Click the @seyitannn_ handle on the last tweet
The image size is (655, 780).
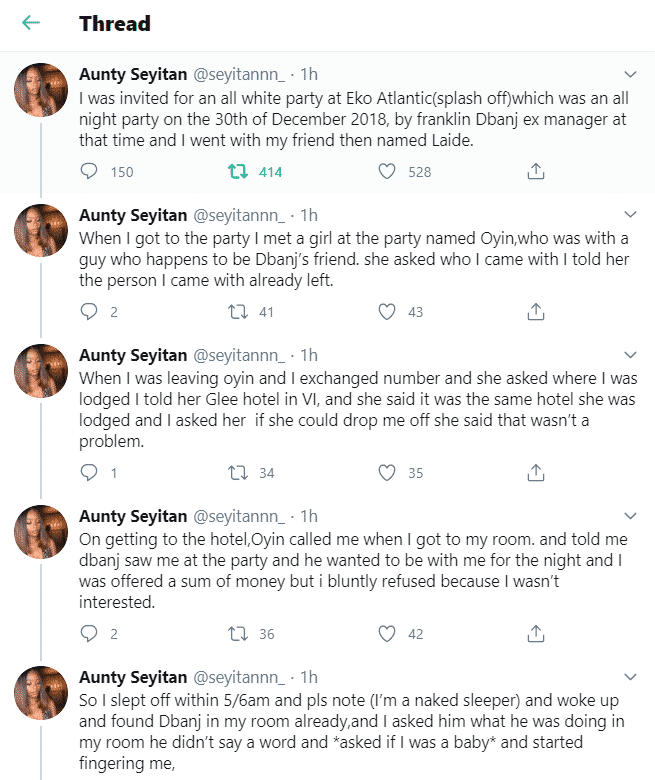(240, 677)
